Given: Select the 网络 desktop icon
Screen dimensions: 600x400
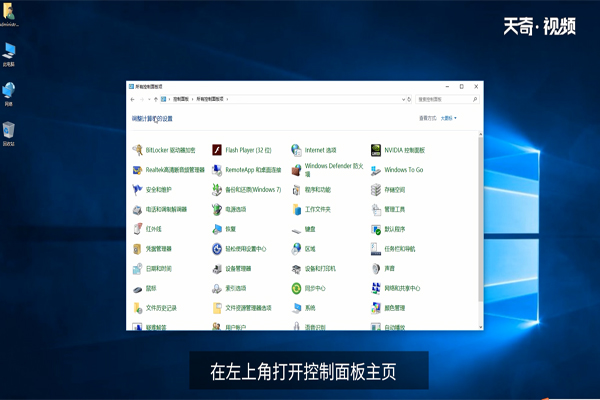Looking at the screenshot, I should pos(8,94).
